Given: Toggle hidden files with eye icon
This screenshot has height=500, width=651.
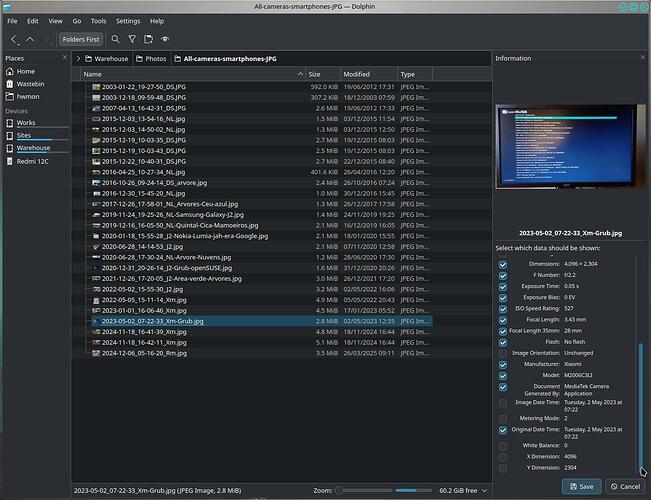Looking at the screenshot, I should (x=165, y=39).
